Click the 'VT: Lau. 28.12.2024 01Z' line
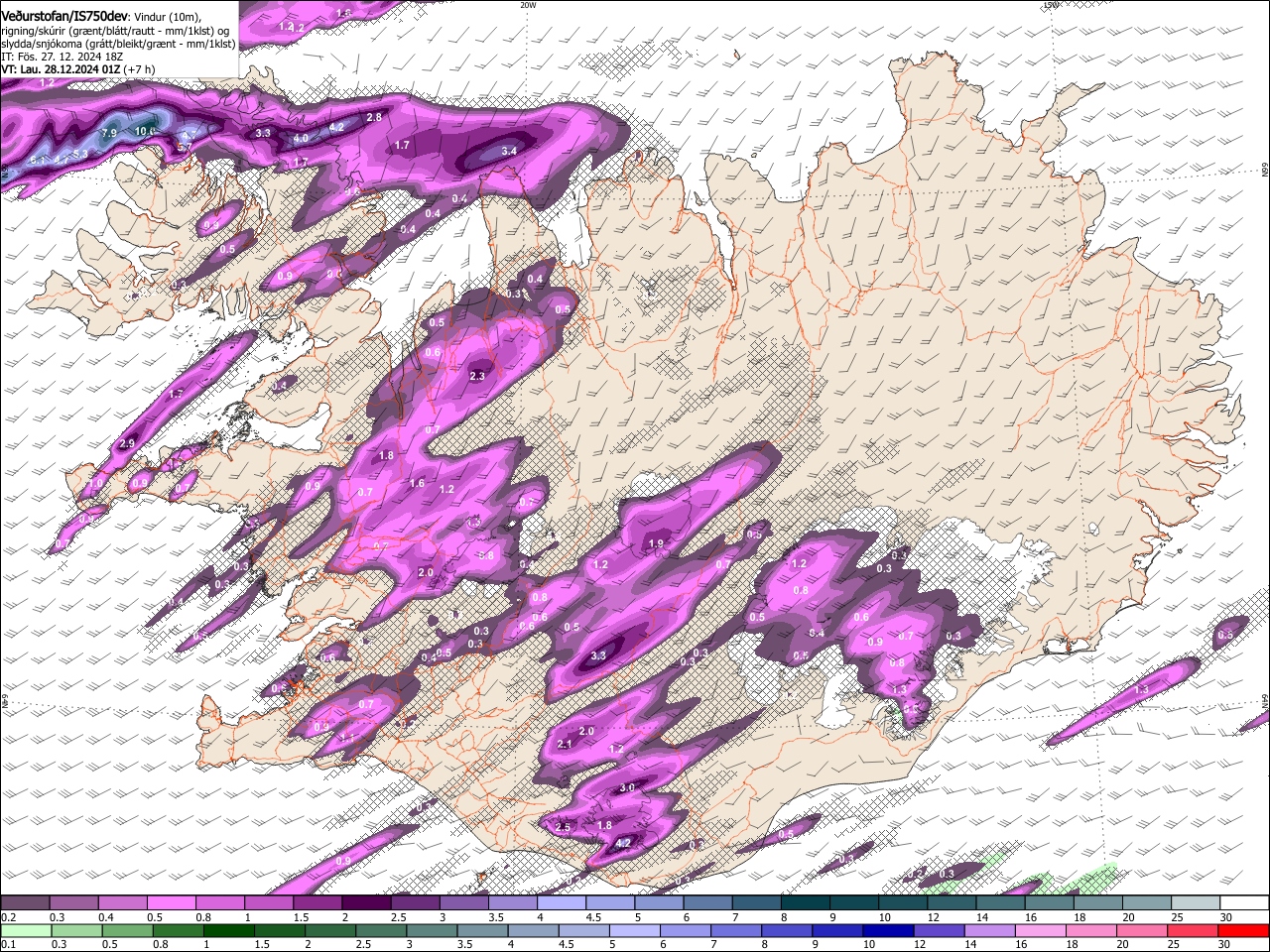The image size is (1270, 952). pos(61,69)
